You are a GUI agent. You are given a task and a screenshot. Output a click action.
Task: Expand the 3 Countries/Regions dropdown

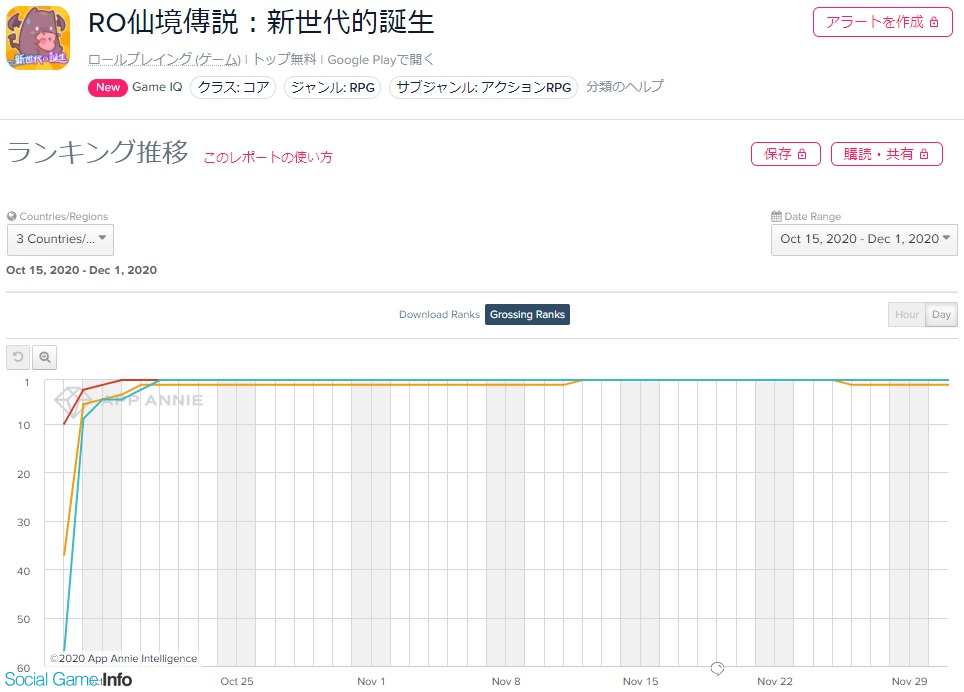coord(60,239)
